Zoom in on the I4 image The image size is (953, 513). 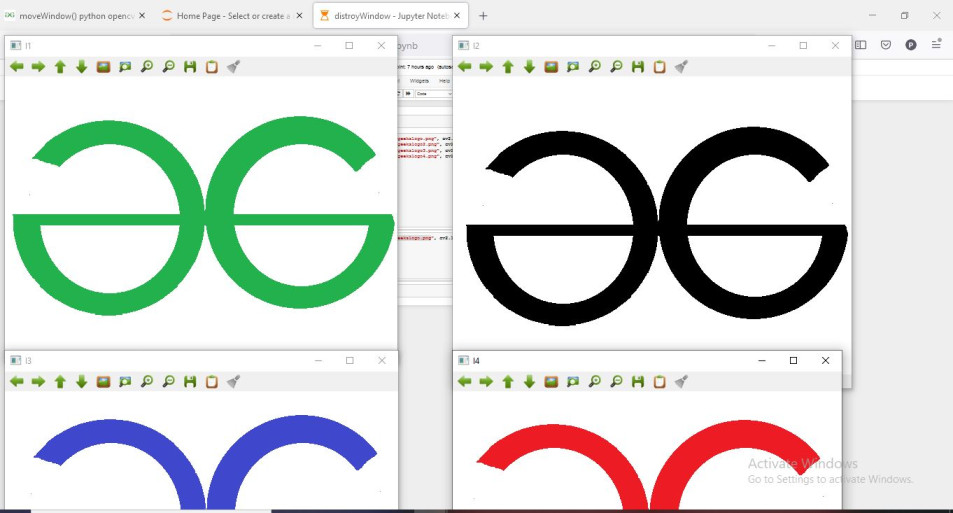click(x=594, y=382)
